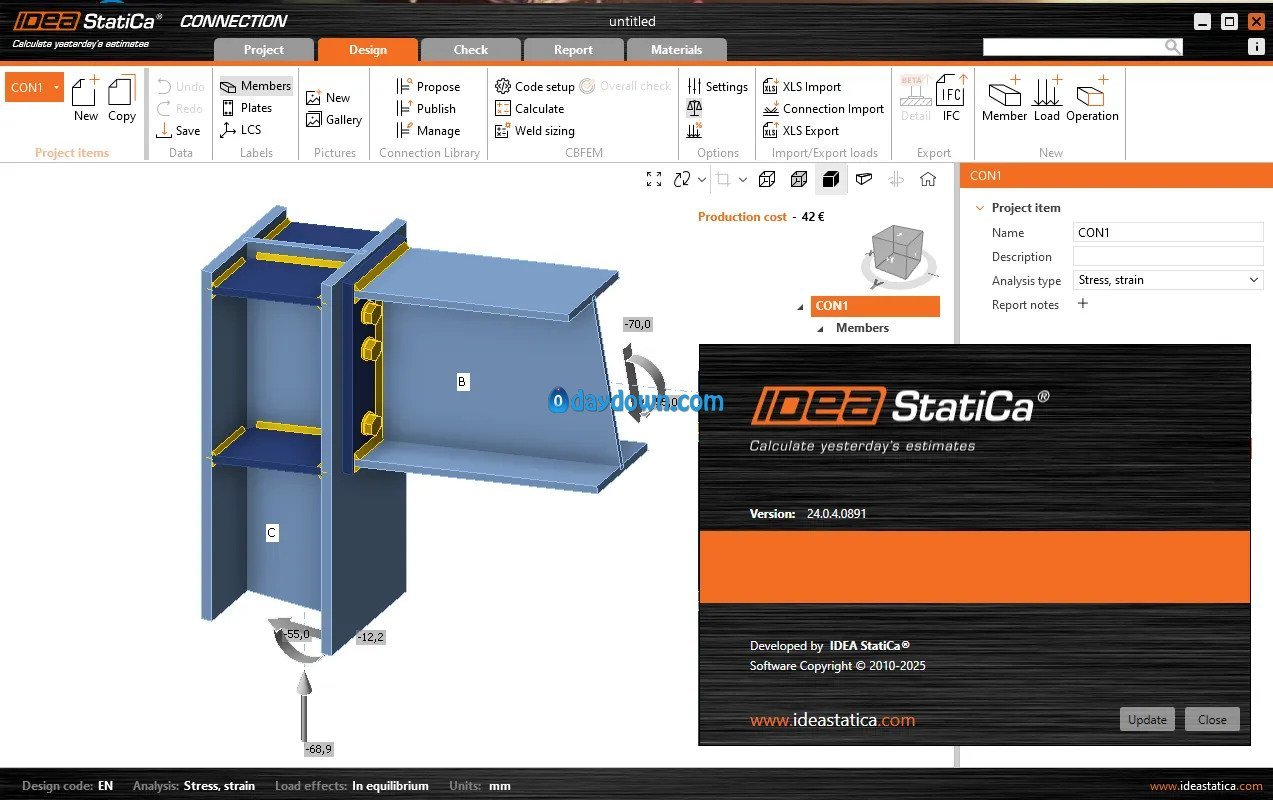
Task: Click the rotate view arrows icon
Action: click(683, 179)
